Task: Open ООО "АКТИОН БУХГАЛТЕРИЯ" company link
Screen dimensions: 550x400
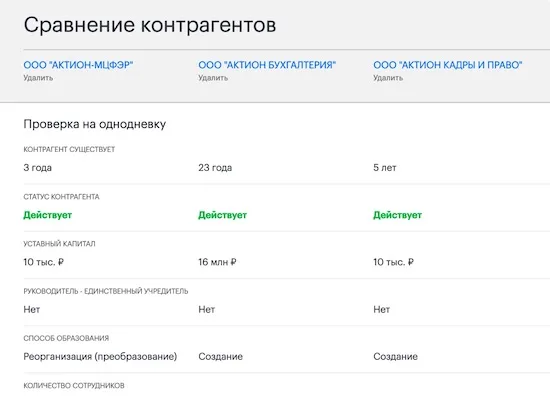Action: point(267,65)
